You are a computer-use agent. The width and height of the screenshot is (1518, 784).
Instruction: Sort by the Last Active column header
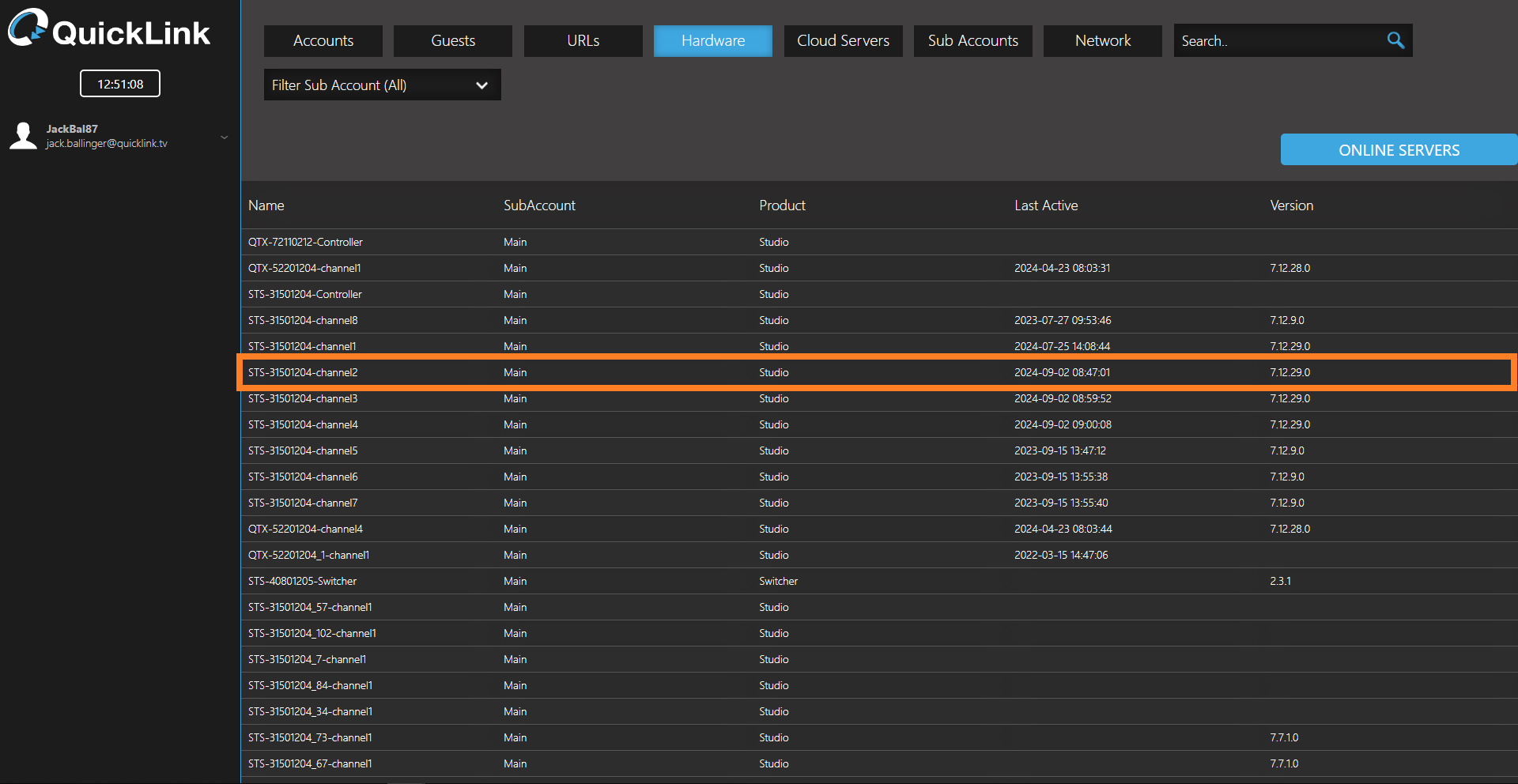[x=1045, y=205]
